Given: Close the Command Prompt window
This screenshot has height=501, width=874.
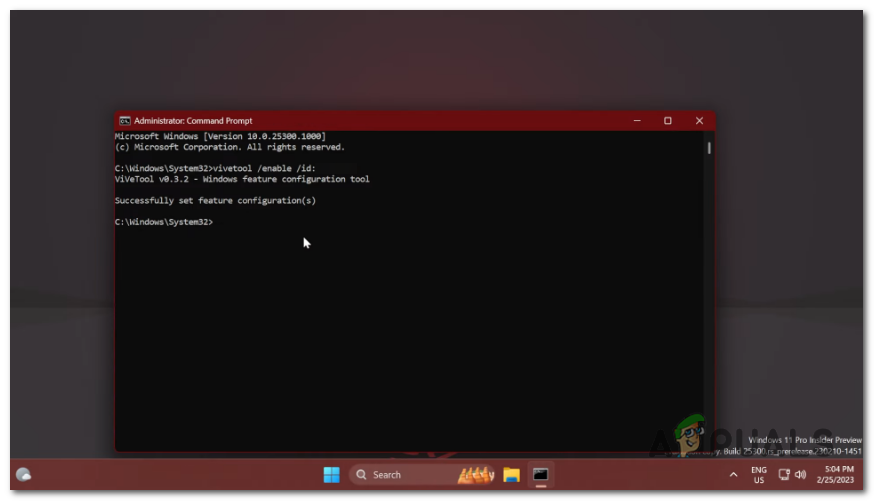Looking at the screenshot, I should click(x=699, y=120).
